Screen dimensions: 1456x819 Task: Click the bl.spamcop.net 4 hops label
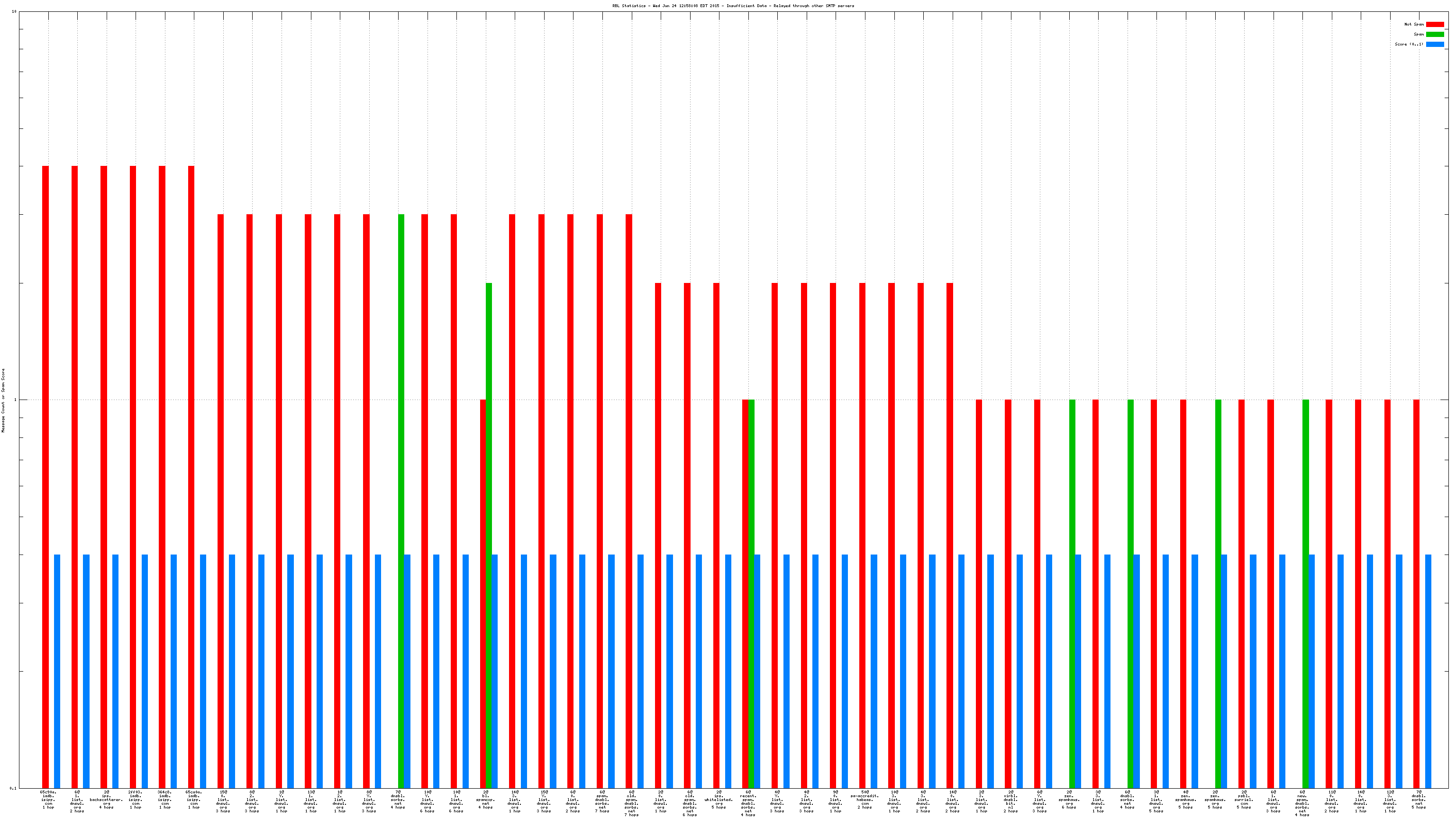485,799
